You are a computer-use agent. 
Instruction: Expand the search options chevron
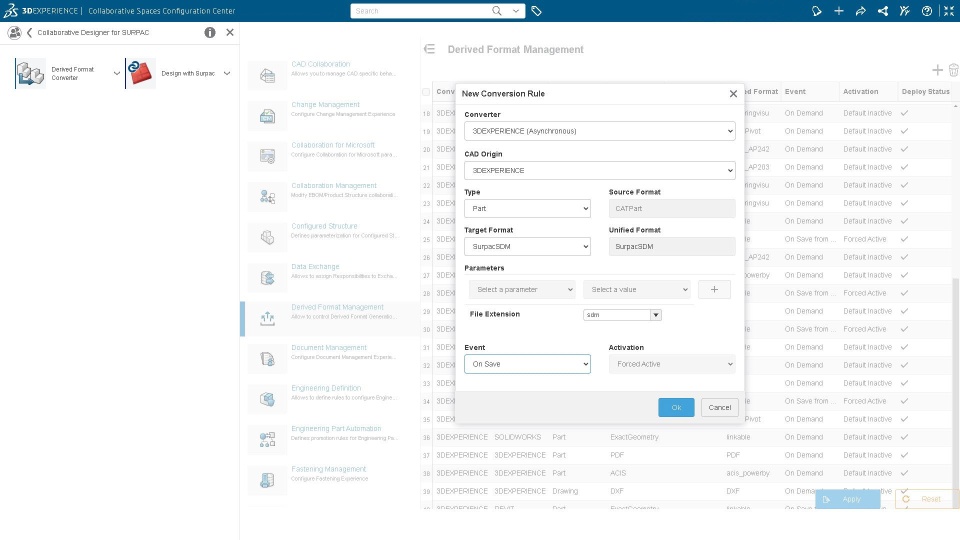(x=516, y=10)
